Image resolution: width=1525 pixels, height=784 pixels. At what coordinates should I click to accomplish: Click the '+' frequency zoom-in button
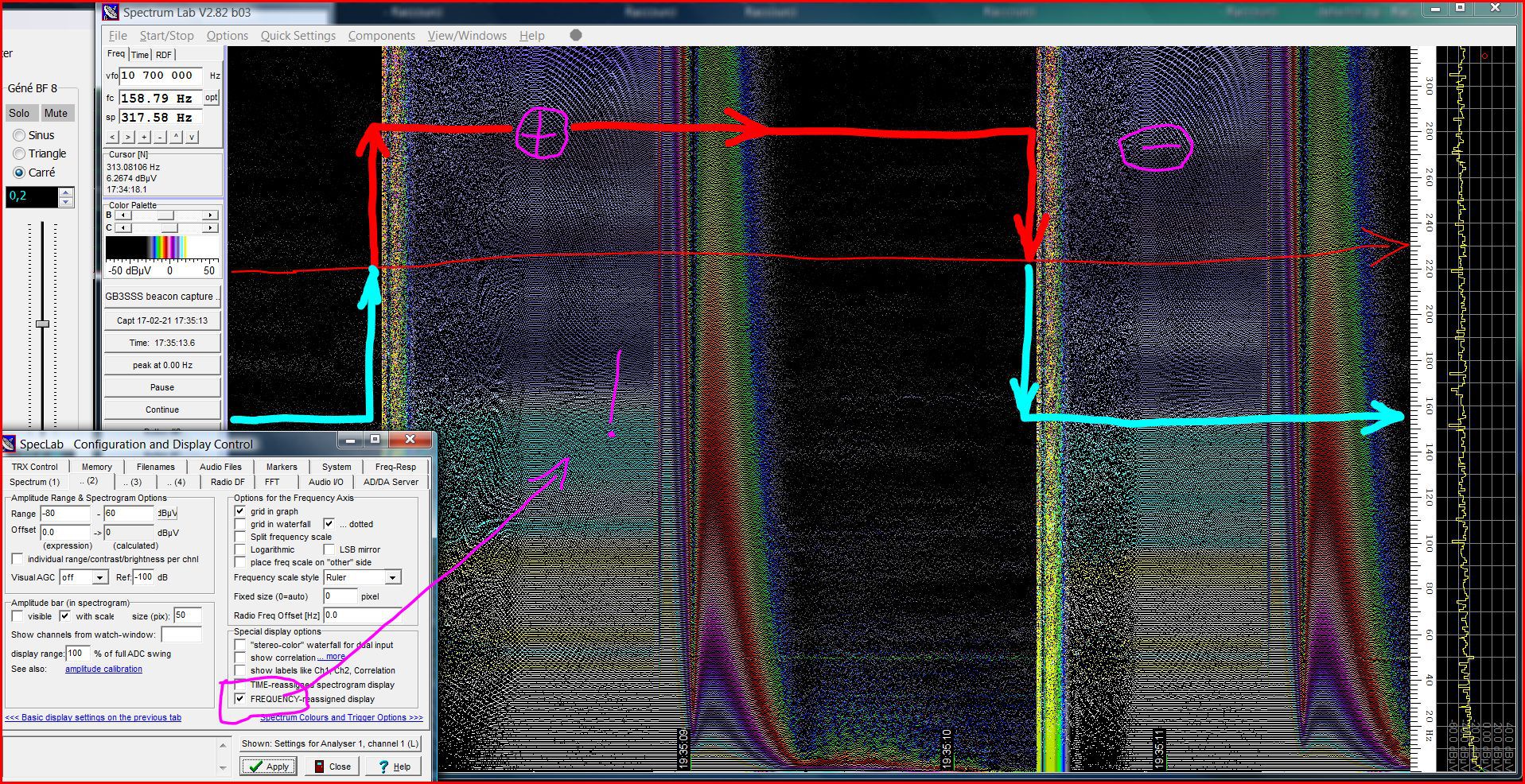point(144,137)
